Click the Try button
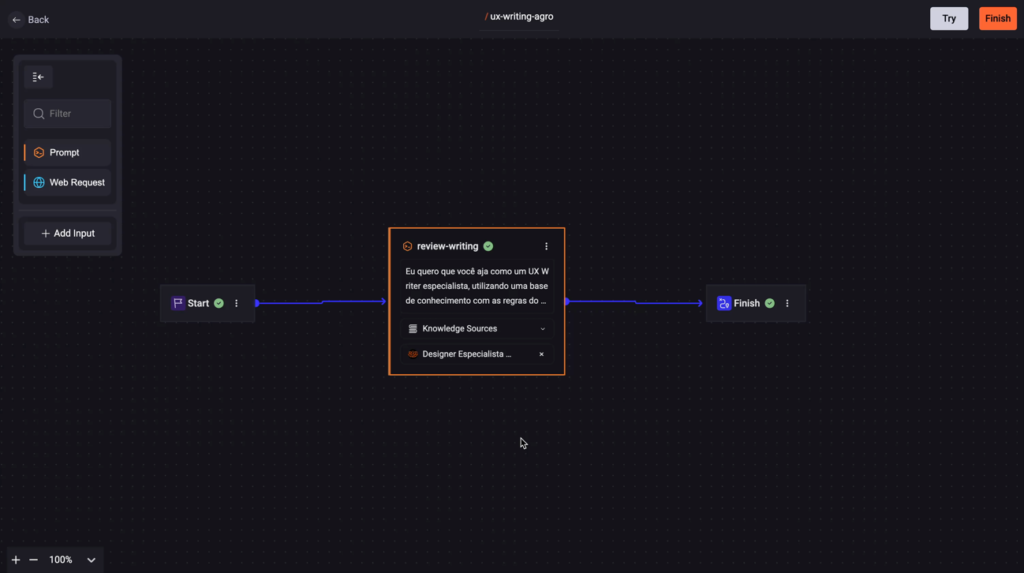1024x573 pixels. point(948,18)
